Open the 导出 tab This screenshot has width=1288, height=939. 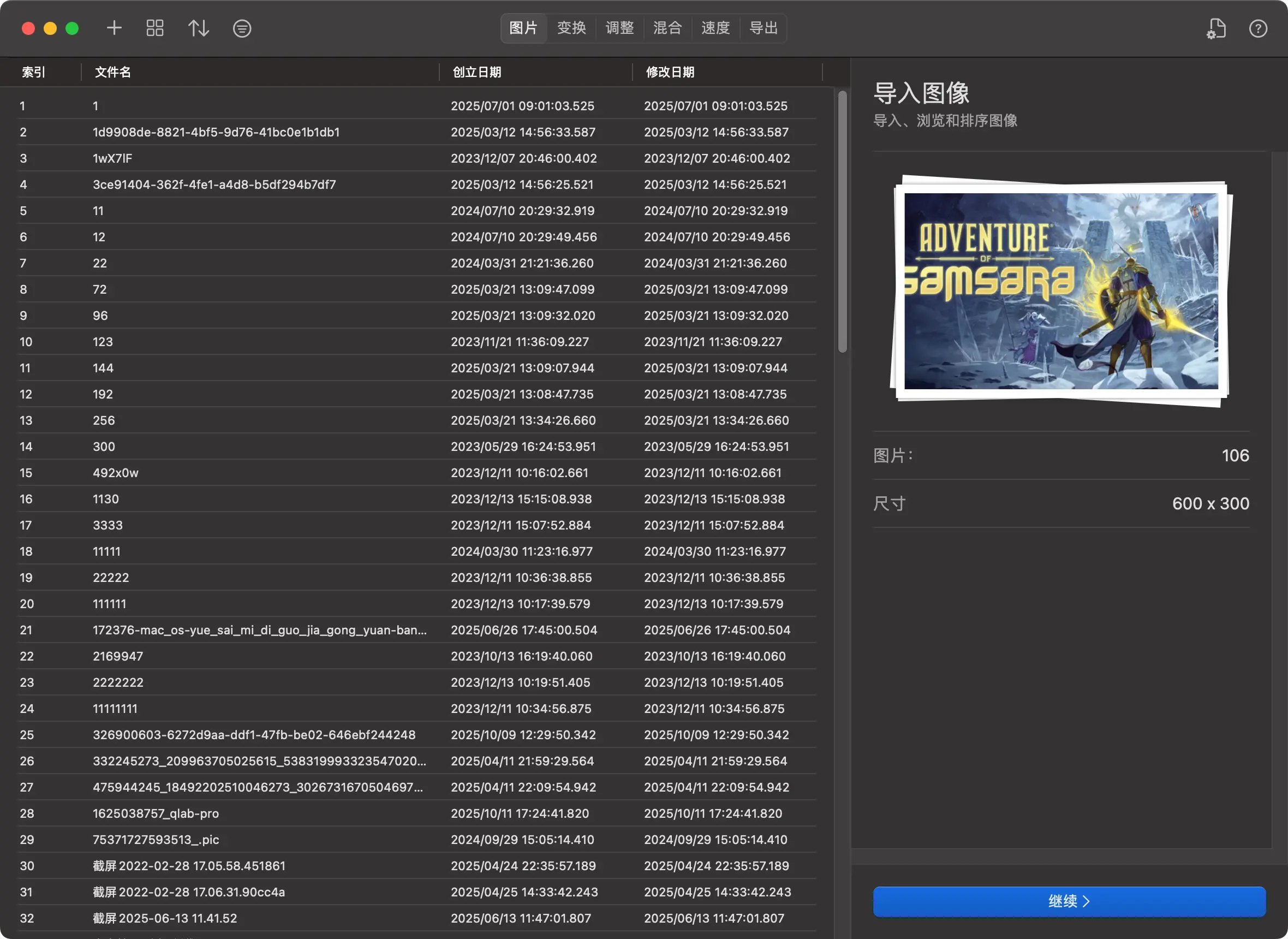(x=763, y=28)
